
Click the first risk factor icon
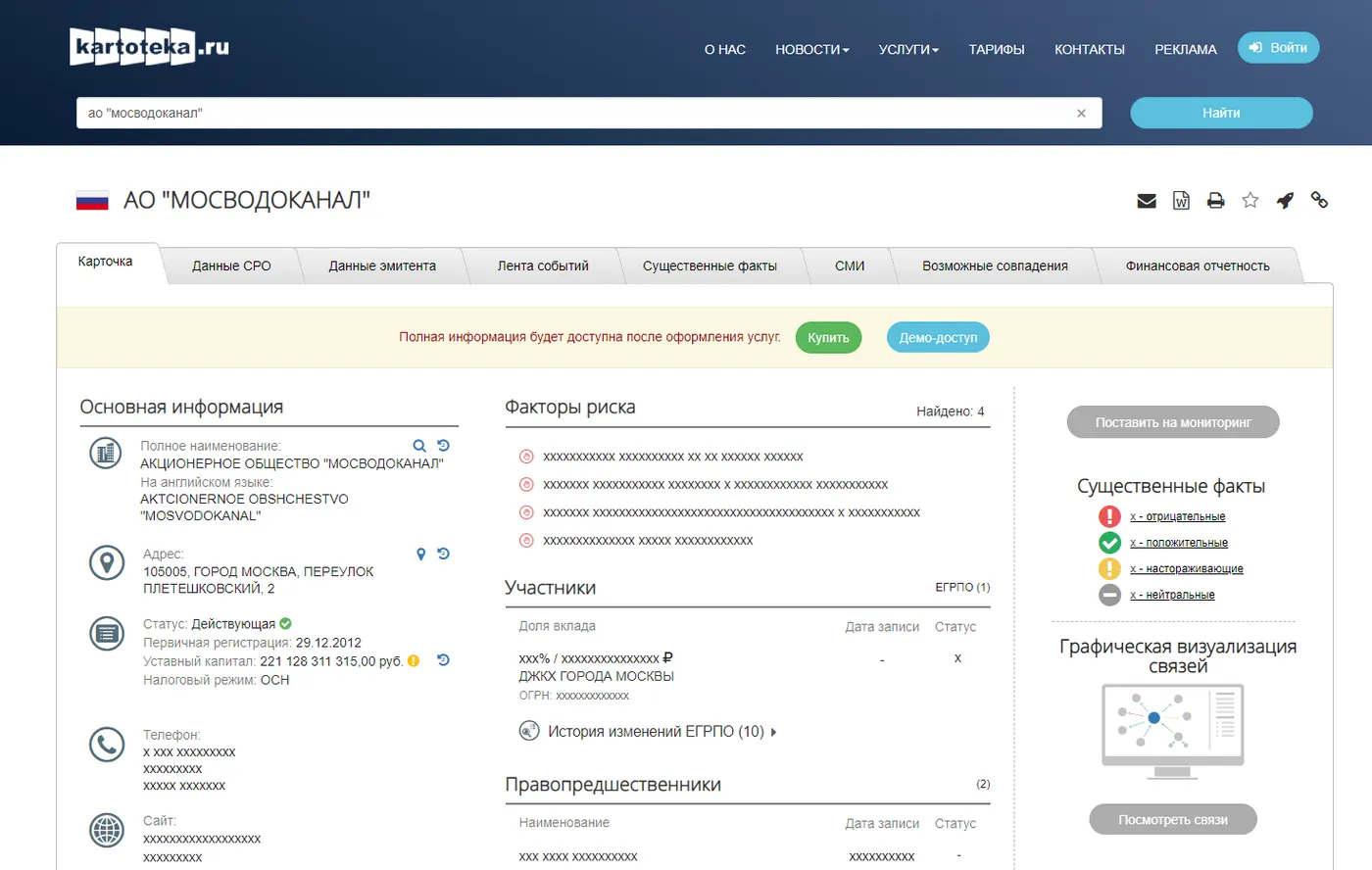(x=526, y=457)
